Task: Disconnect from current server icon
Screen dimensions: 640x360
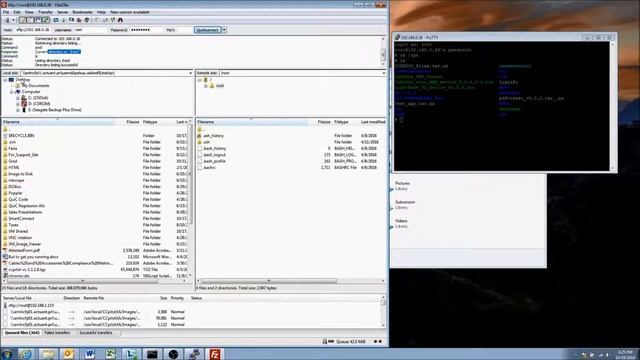Action: 79,20
